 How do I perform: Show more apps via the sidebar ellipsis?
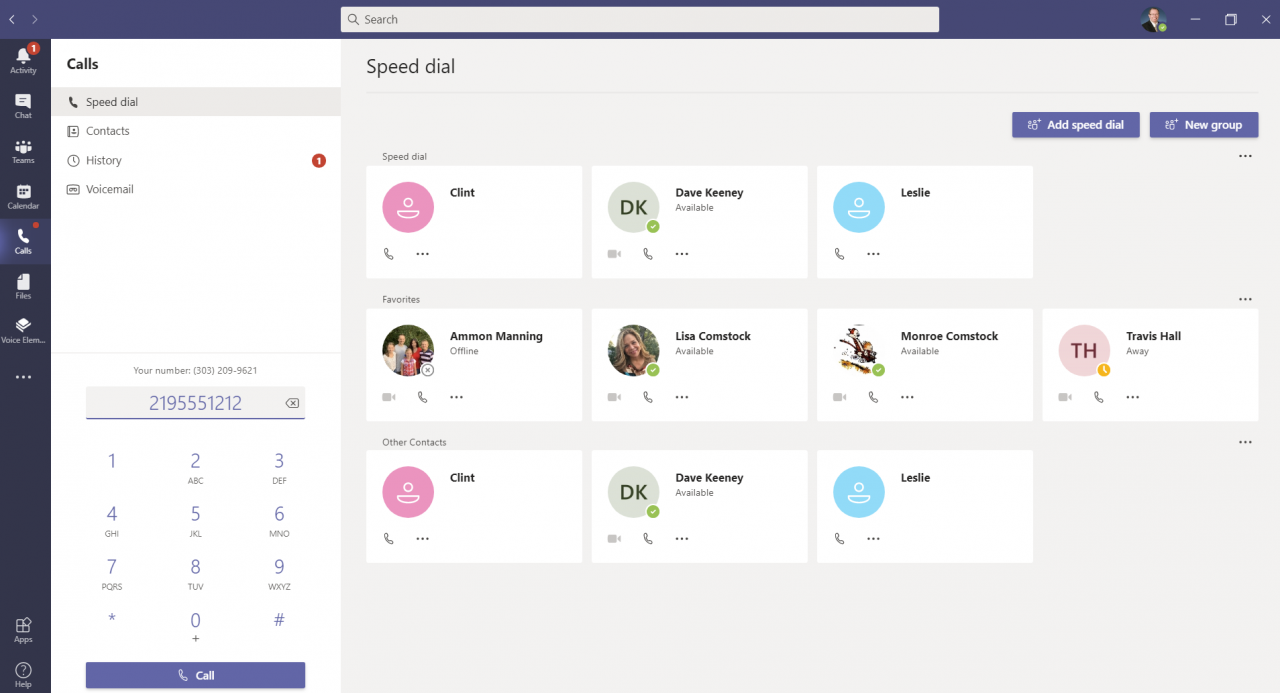pyautogui.click(x=23, y=376)
